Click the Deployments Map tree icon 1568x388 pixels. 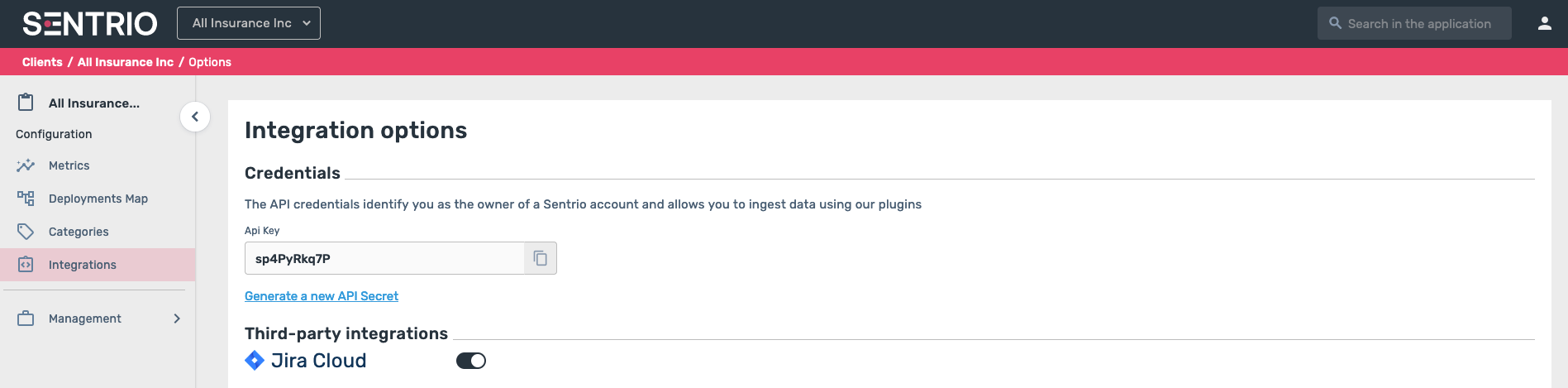[26, 199]
